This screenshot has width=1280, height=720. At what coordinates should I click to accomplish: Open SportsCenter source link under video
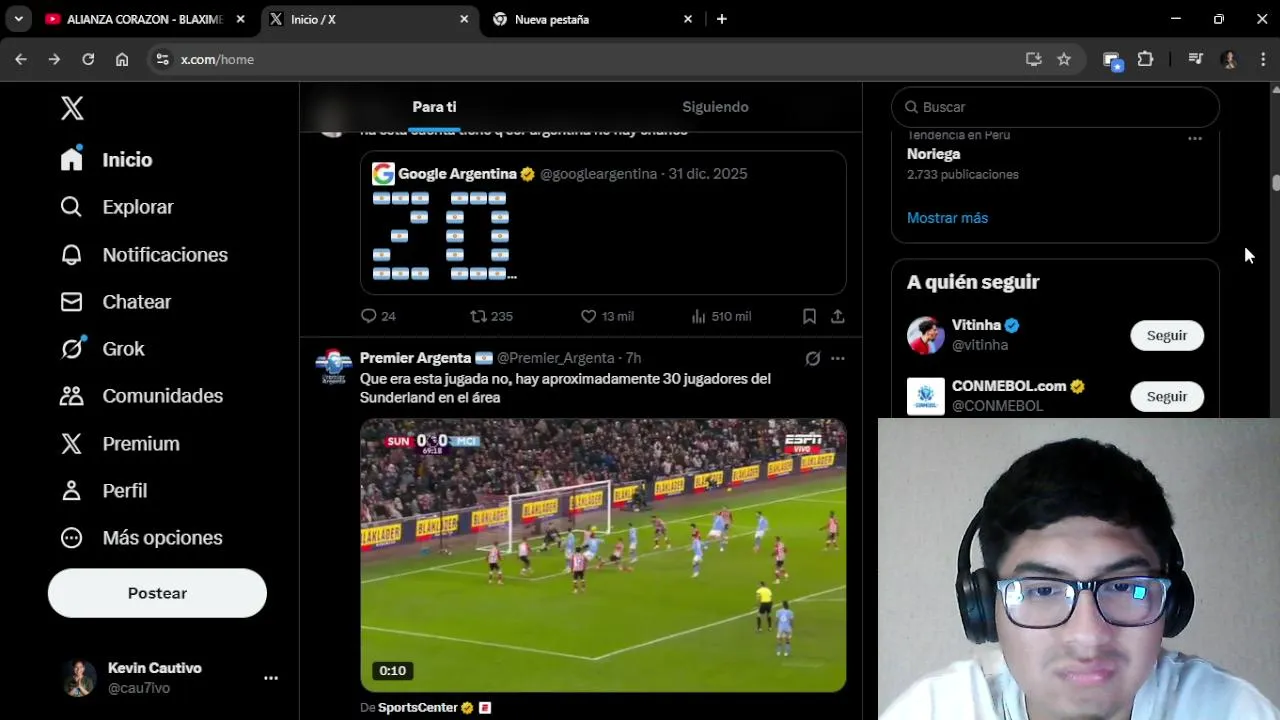click(x=418, y=708)
